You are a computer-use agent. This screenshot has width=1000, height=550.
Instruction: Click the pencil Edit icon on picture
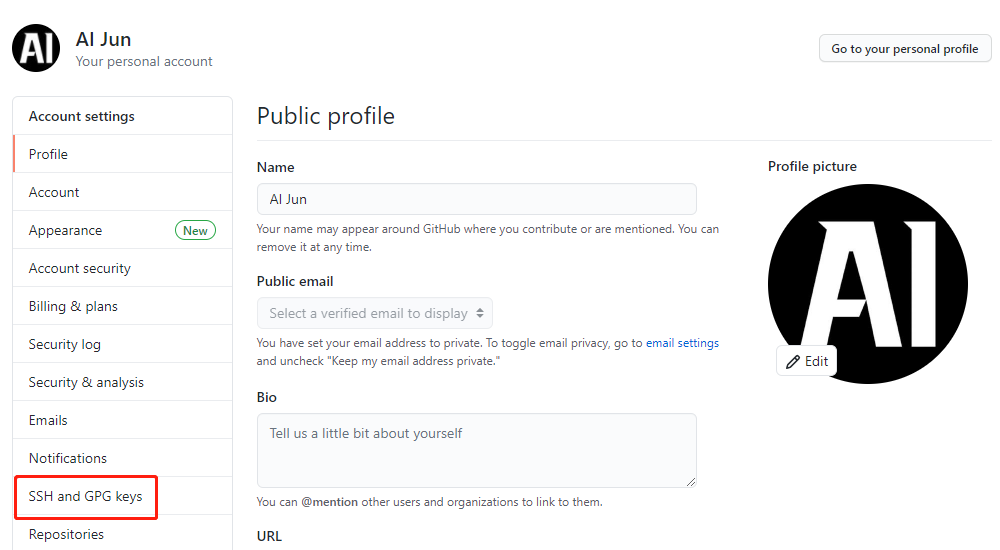[794, 361]
